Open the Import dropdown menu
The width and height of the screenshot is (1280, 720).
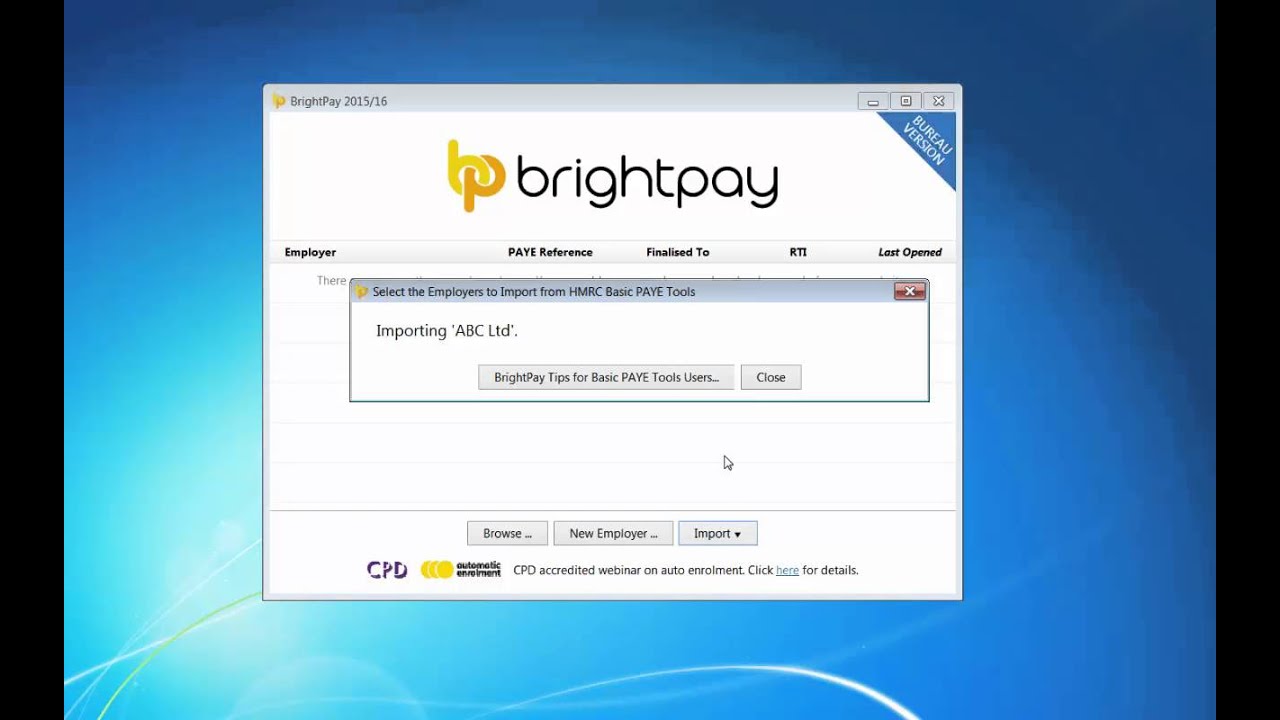coord(717,533)
